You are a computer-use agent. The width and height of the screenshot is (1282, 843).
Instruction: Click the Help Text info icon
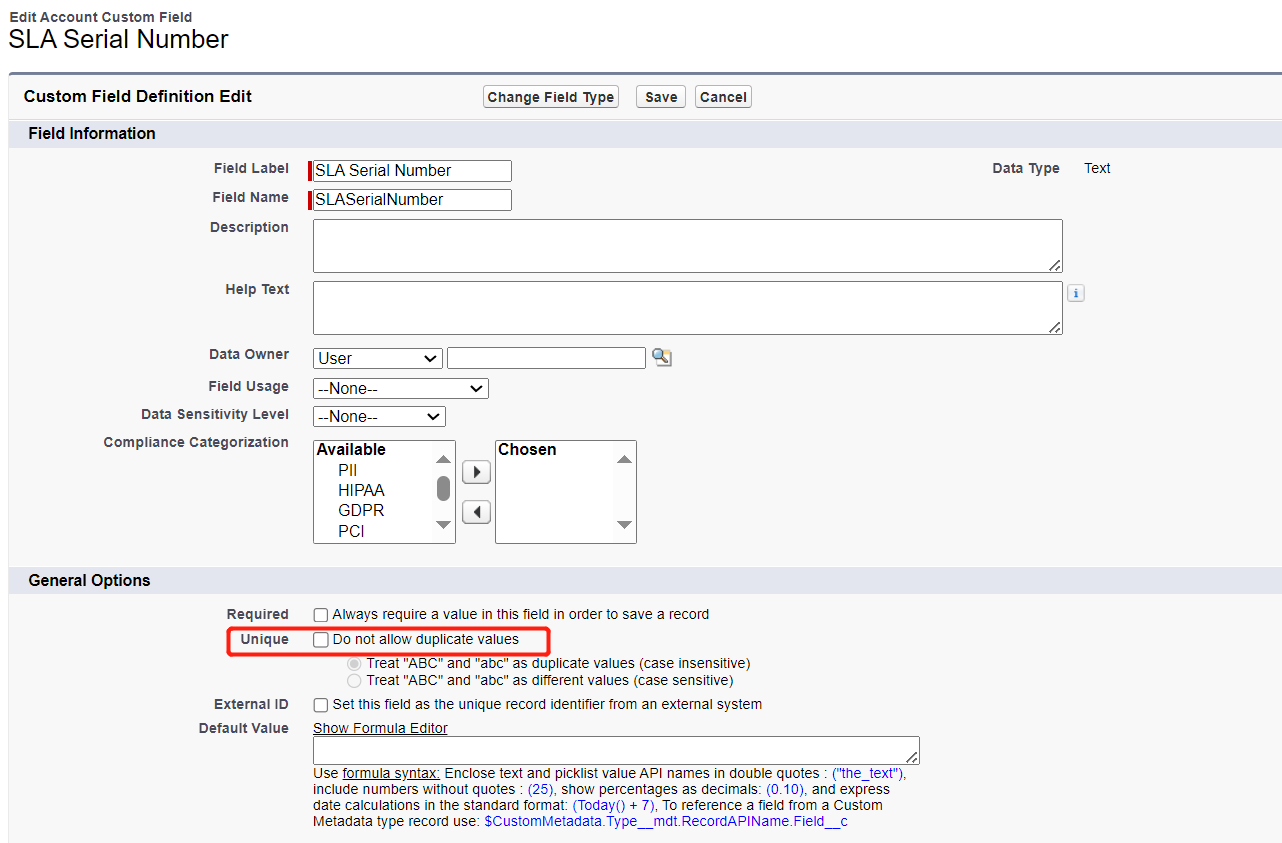[1077, 293]
